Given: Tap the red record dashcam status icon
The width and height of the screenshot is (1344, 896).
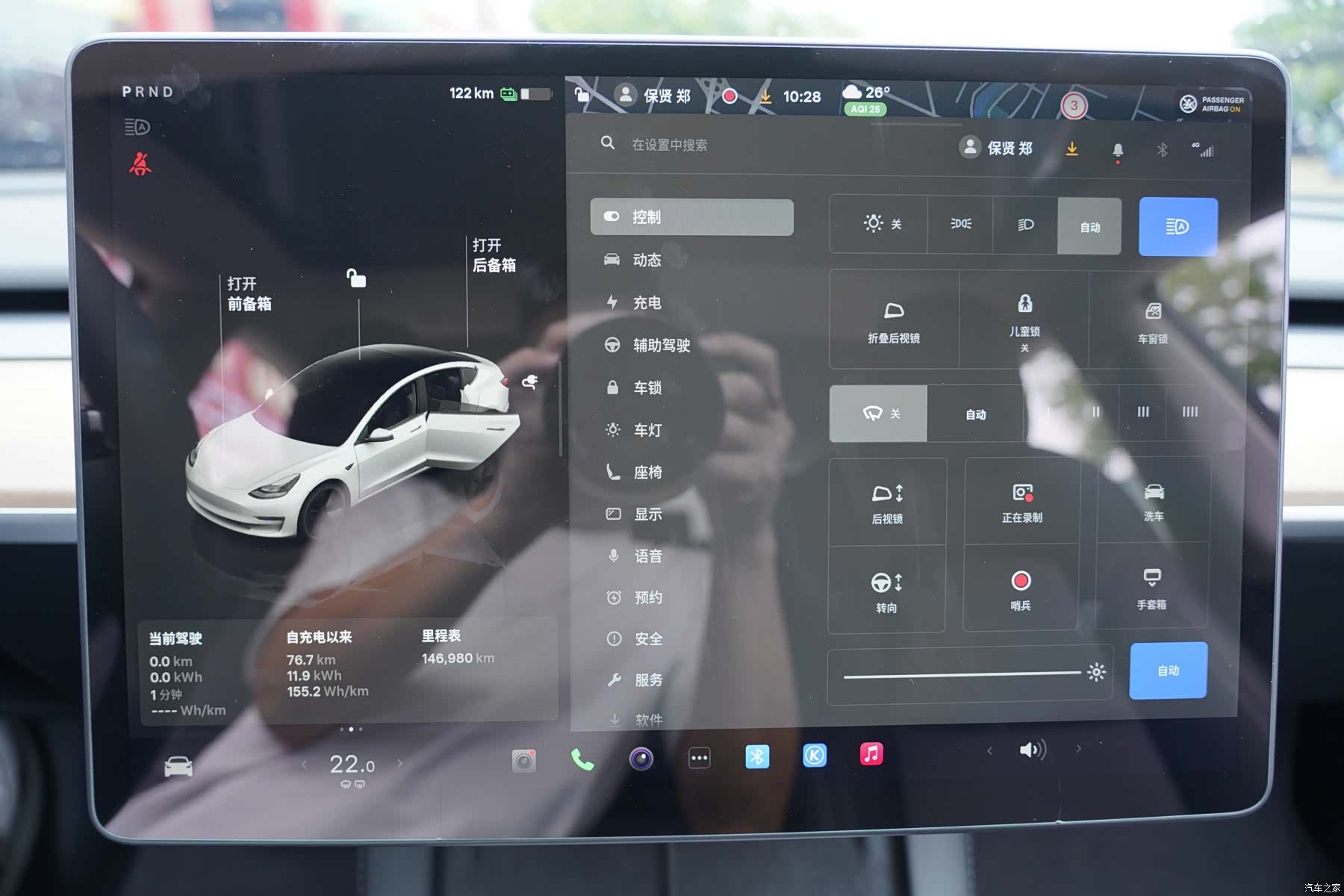Looking at the screenshot, I should click(729, 96).
